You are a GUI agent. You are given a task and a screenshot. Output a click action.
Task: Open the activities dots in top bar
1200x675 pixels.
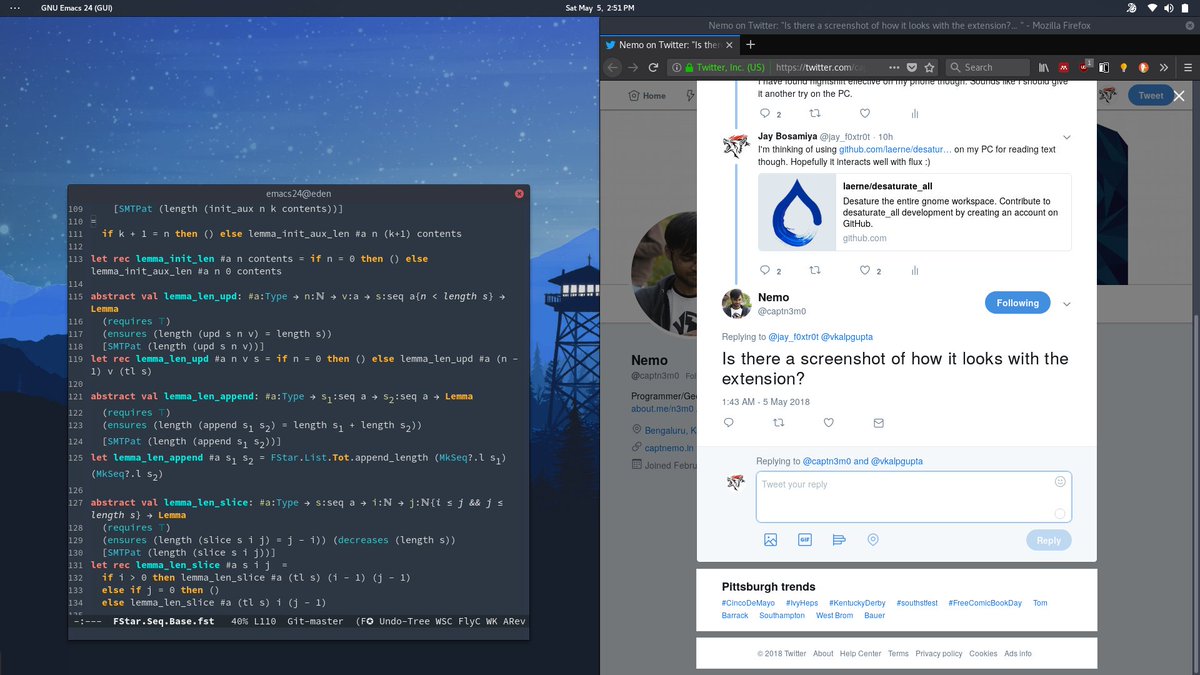pyautogui.click(x=14, y=8)
